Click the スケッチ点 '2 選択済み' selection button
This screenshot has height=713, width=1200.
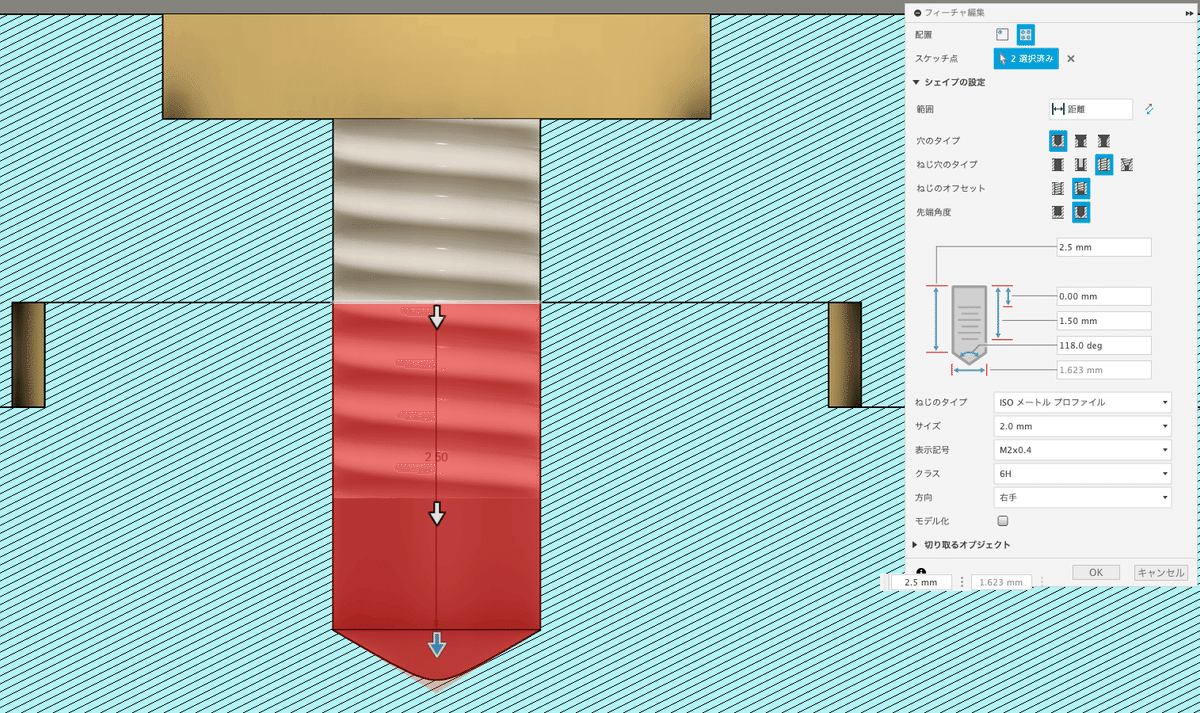point(1026,59)
